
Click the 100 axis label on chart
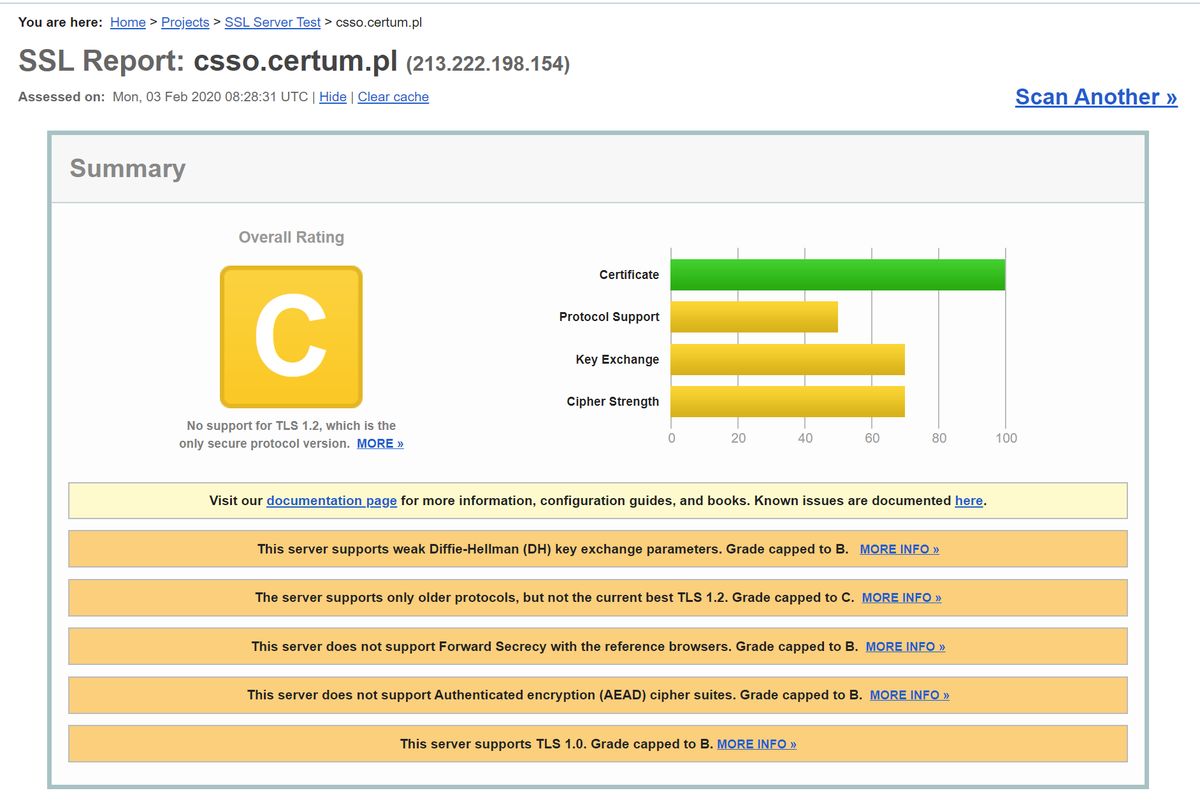pos(1006,438)
